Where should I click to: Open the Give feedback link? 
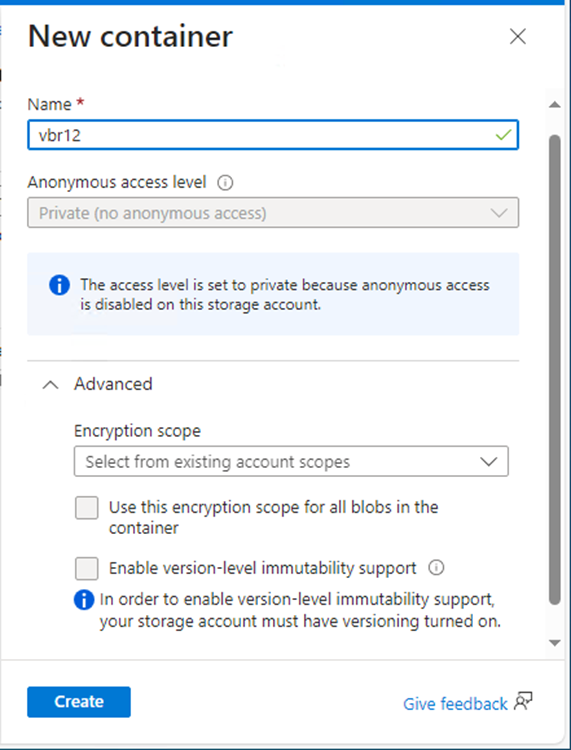click(x=455, y=704)
